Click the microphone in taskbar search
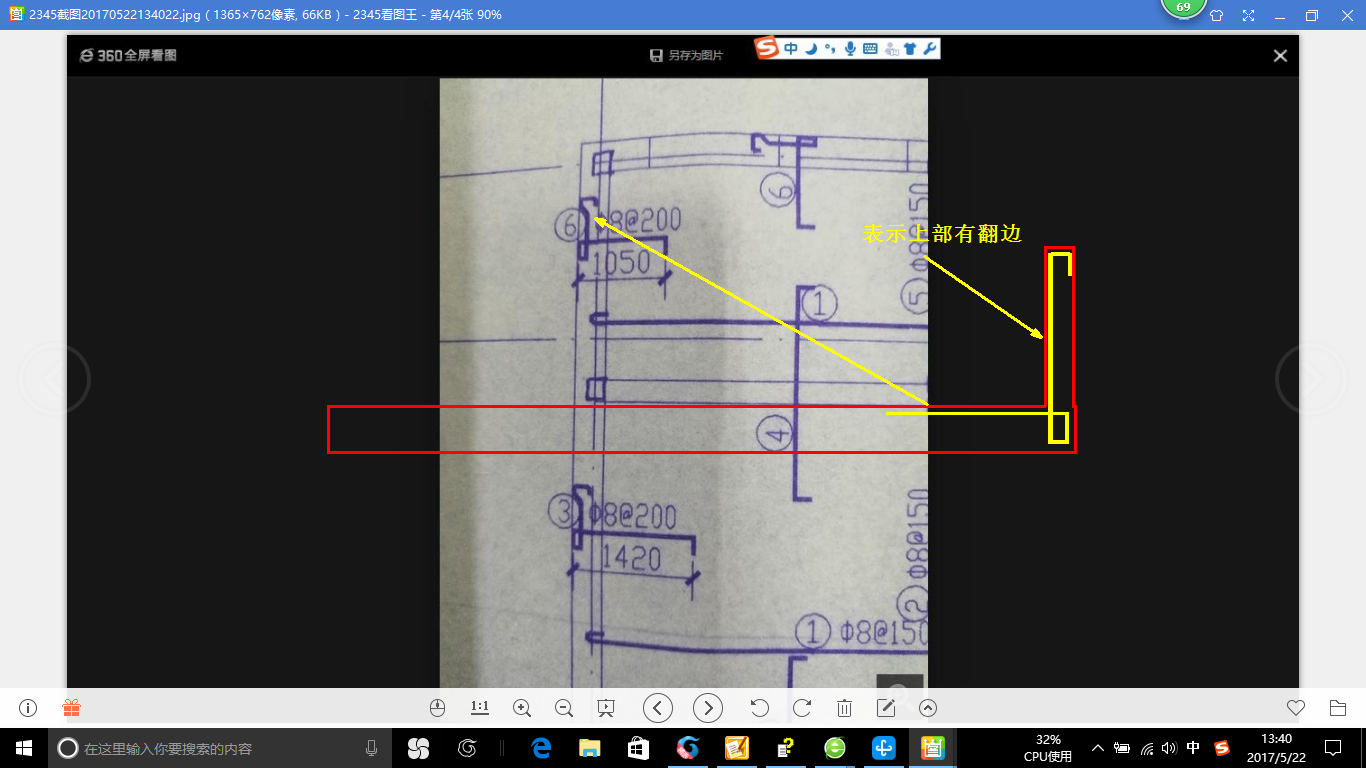The image size is (1366, 768). tap(372, 748)
